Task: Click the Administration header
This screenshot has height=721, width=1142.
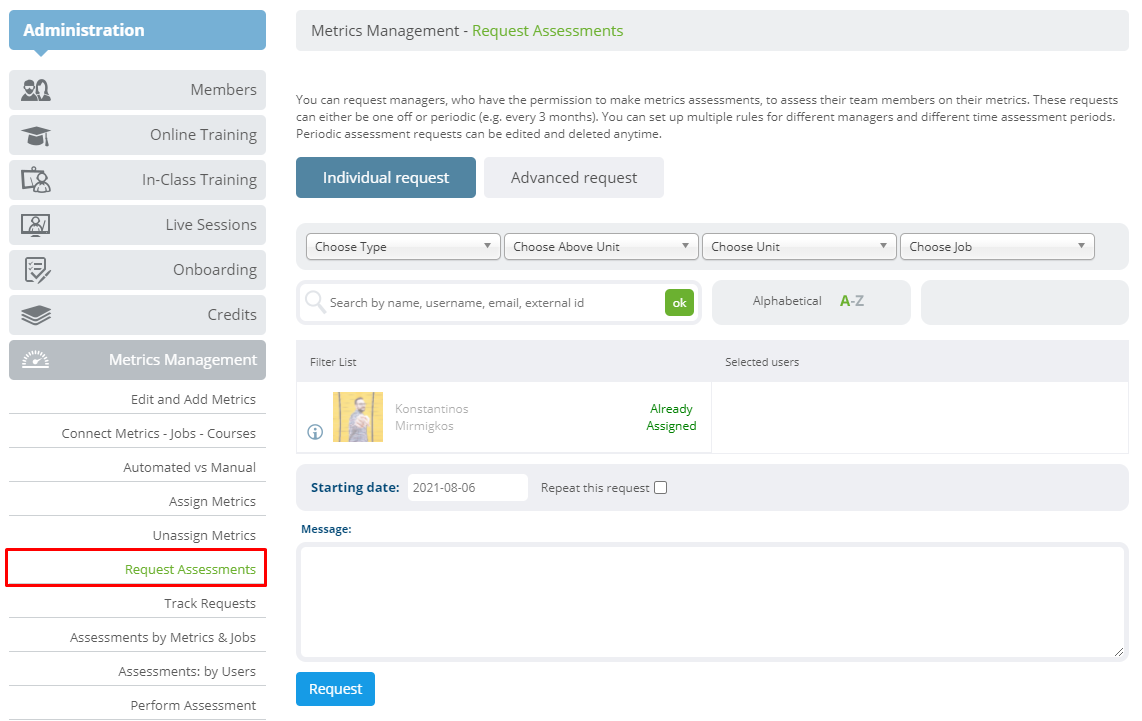Action: [x=138, y=30]
